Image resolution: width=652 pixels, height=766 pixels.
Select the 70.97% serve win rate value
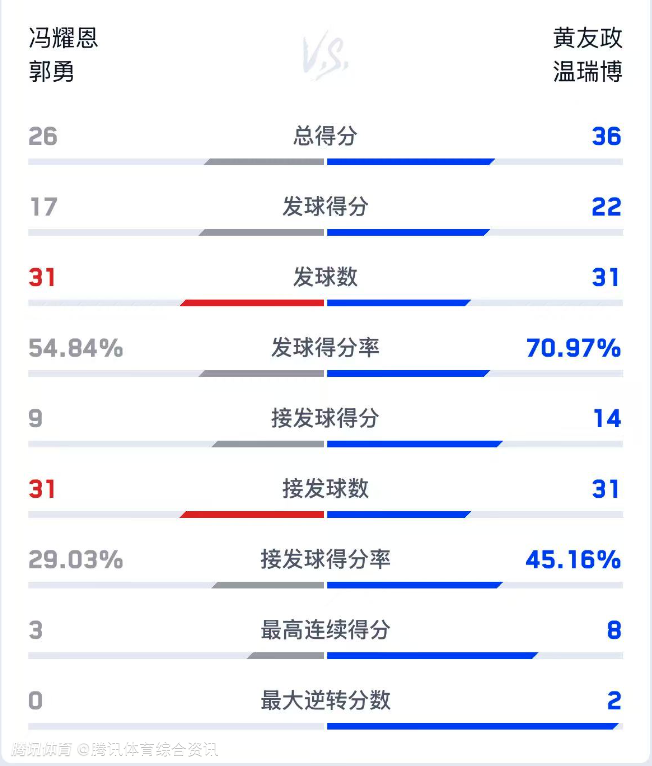pyautogui.click(x=573, y=348)
